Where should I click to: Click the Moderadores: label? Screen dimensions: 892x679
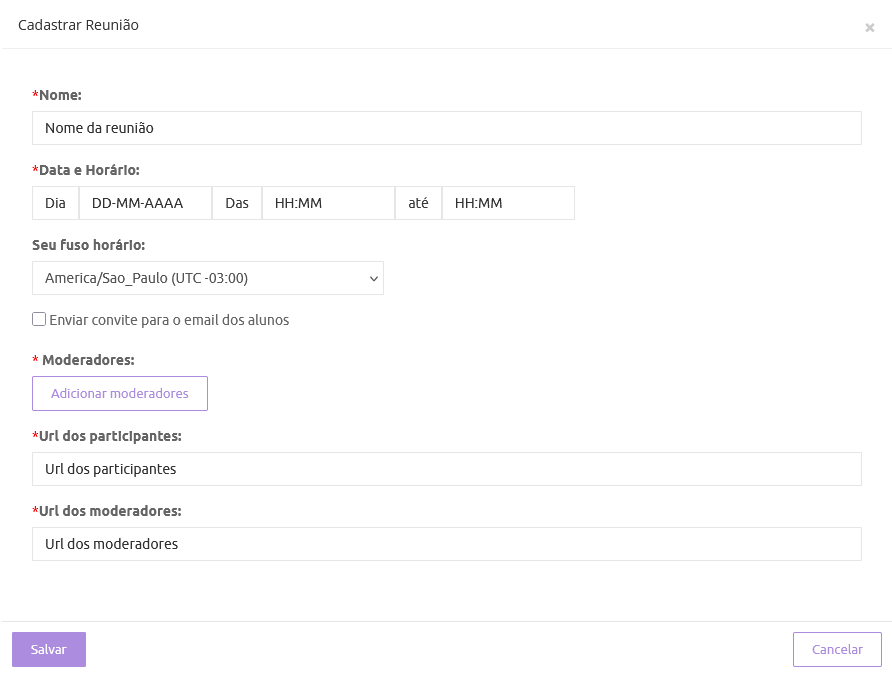pos(87,359)
